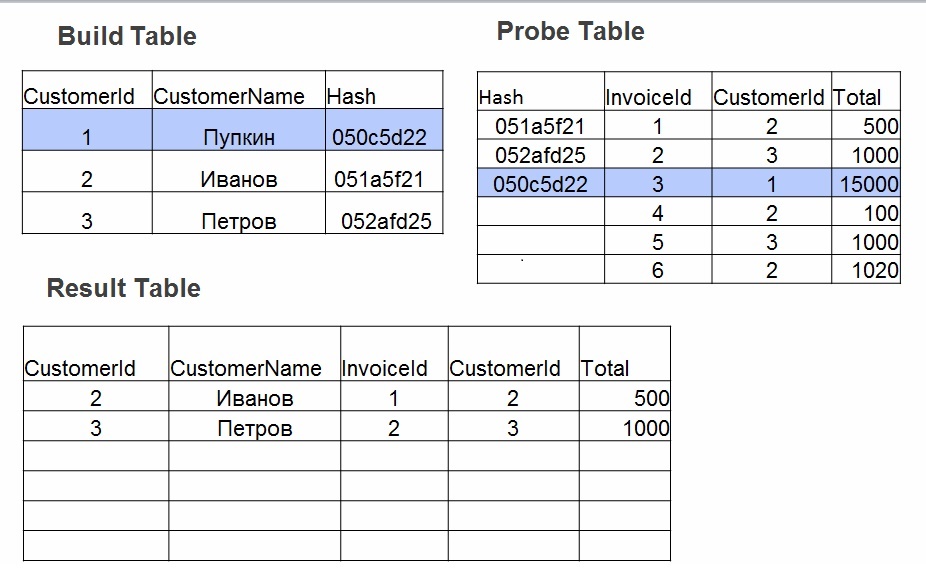The height and width of the screenshot is (574, 926).
Task: Click highlighted hash 050c5d22 in Probe Table
Action: tap(540, 184)
